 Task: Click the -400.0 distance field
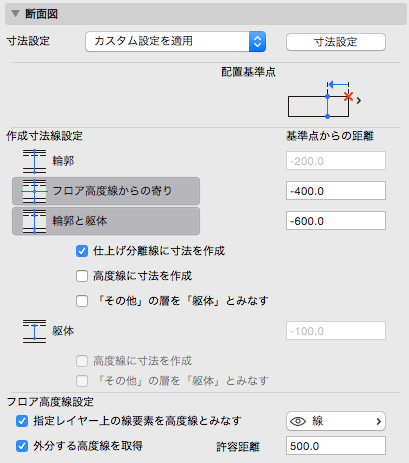coord(336,191)
